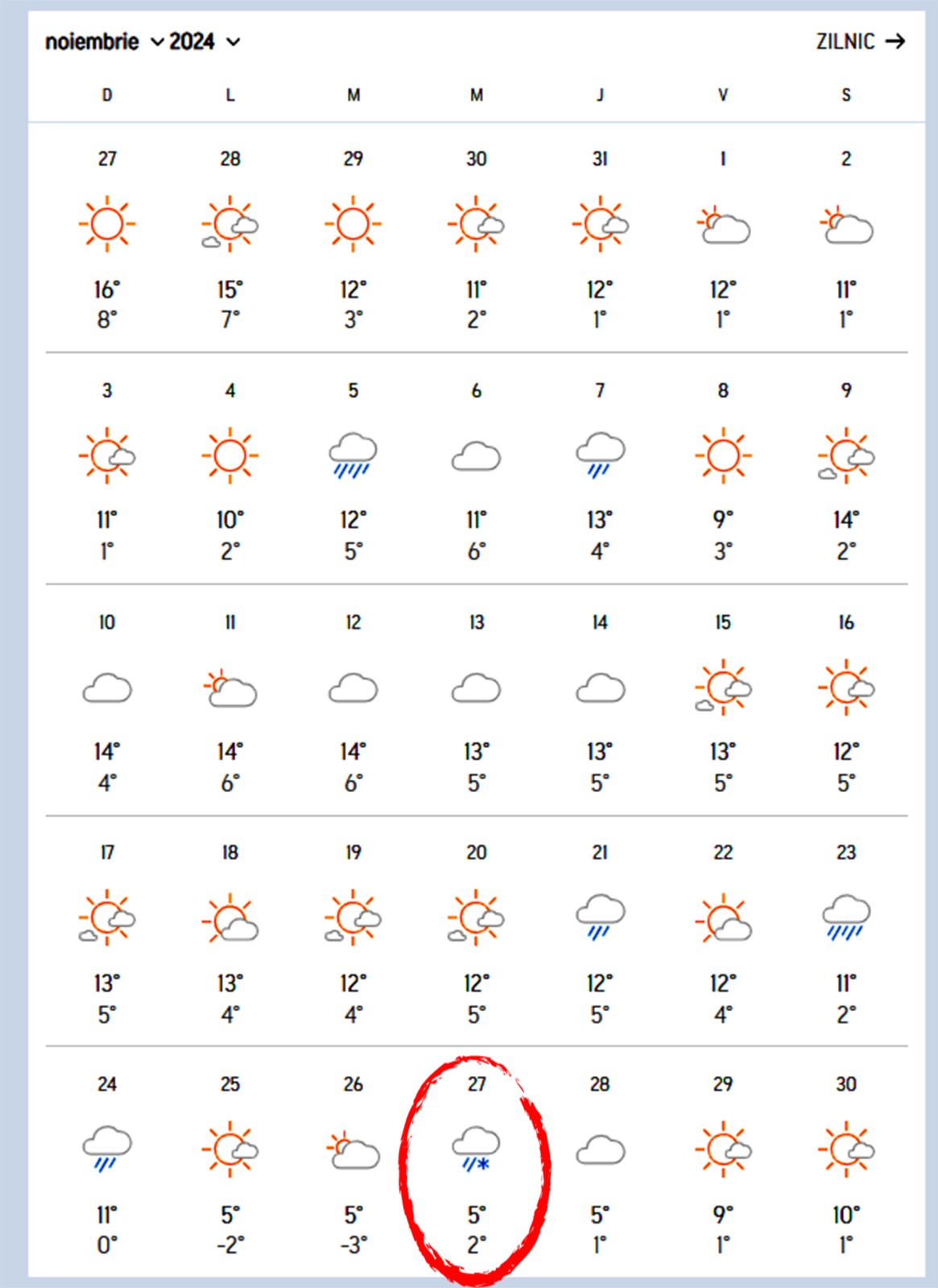Click the cloudy icon on day 6
938x1288 pixels.
tap(476, 456)
